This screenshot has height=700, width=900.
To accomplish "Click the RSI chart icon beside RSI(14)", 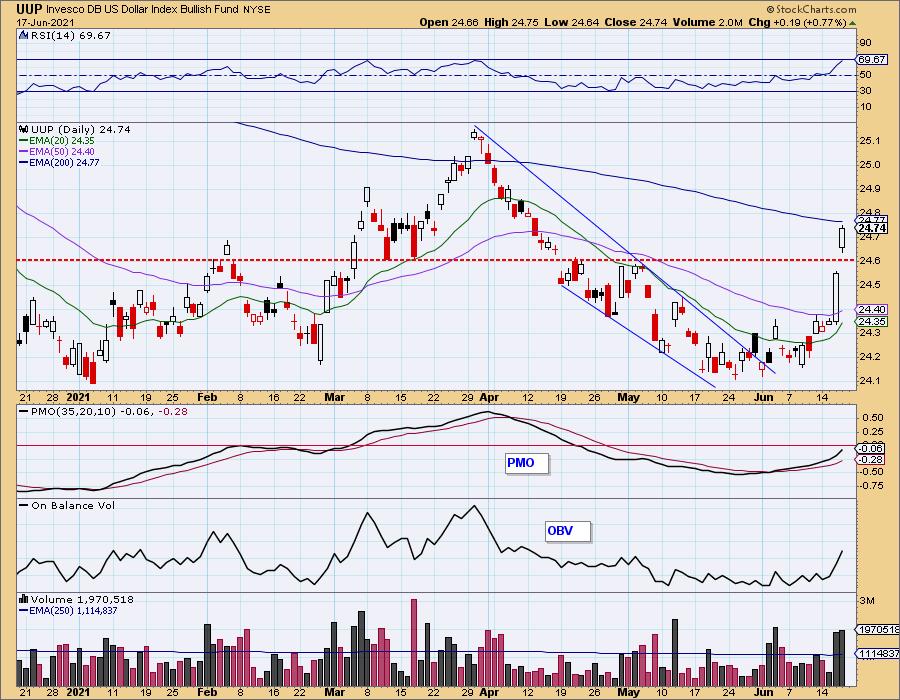I will pos(24,35).
